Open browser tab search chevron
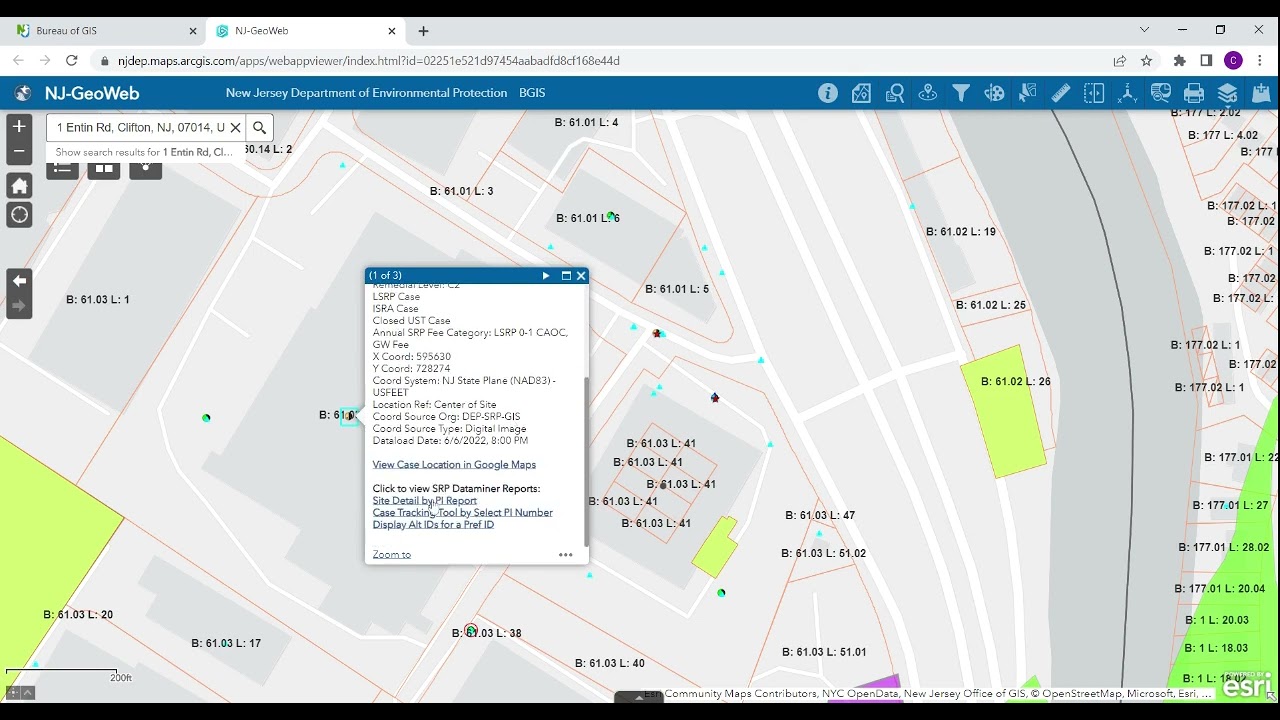The width and height of the screenshot is (1280, 720). [x=1144, y=30]
